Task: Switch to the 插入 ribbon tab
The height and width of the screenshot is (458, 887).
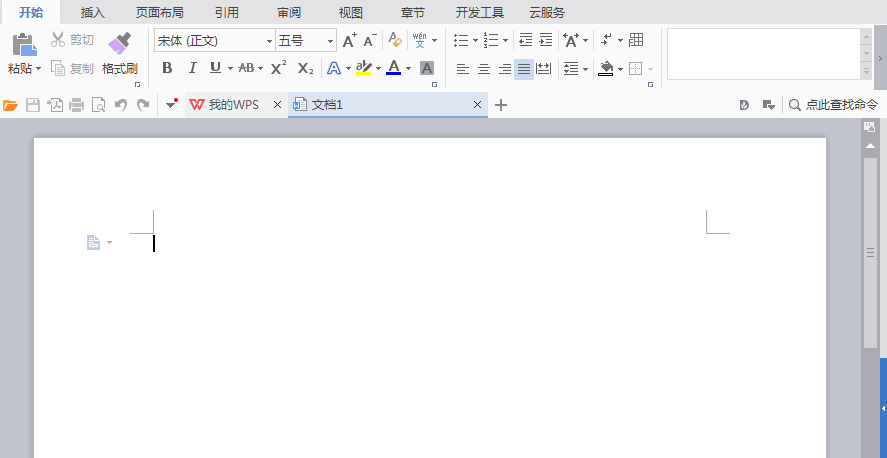Action: [x=93, y=12]
